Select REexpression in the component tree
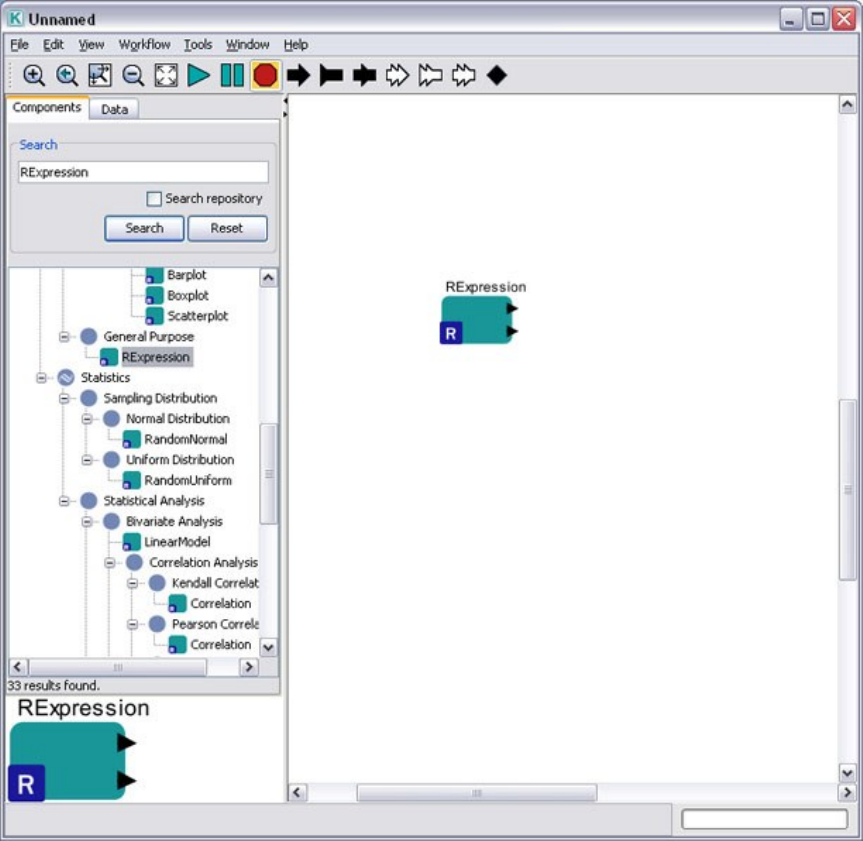The image size is (863, 841). pyautogui.click(x=156, y=357)
